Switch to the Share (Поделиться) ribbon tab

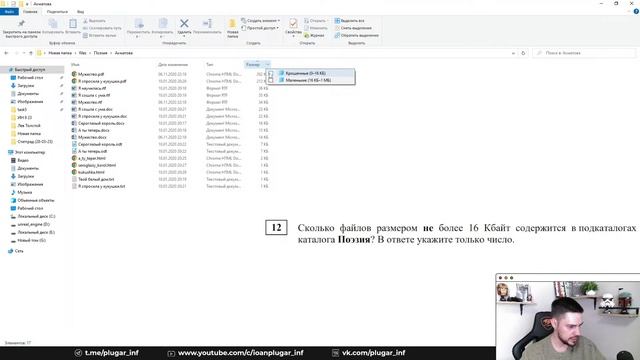click(x=57, y=11)
